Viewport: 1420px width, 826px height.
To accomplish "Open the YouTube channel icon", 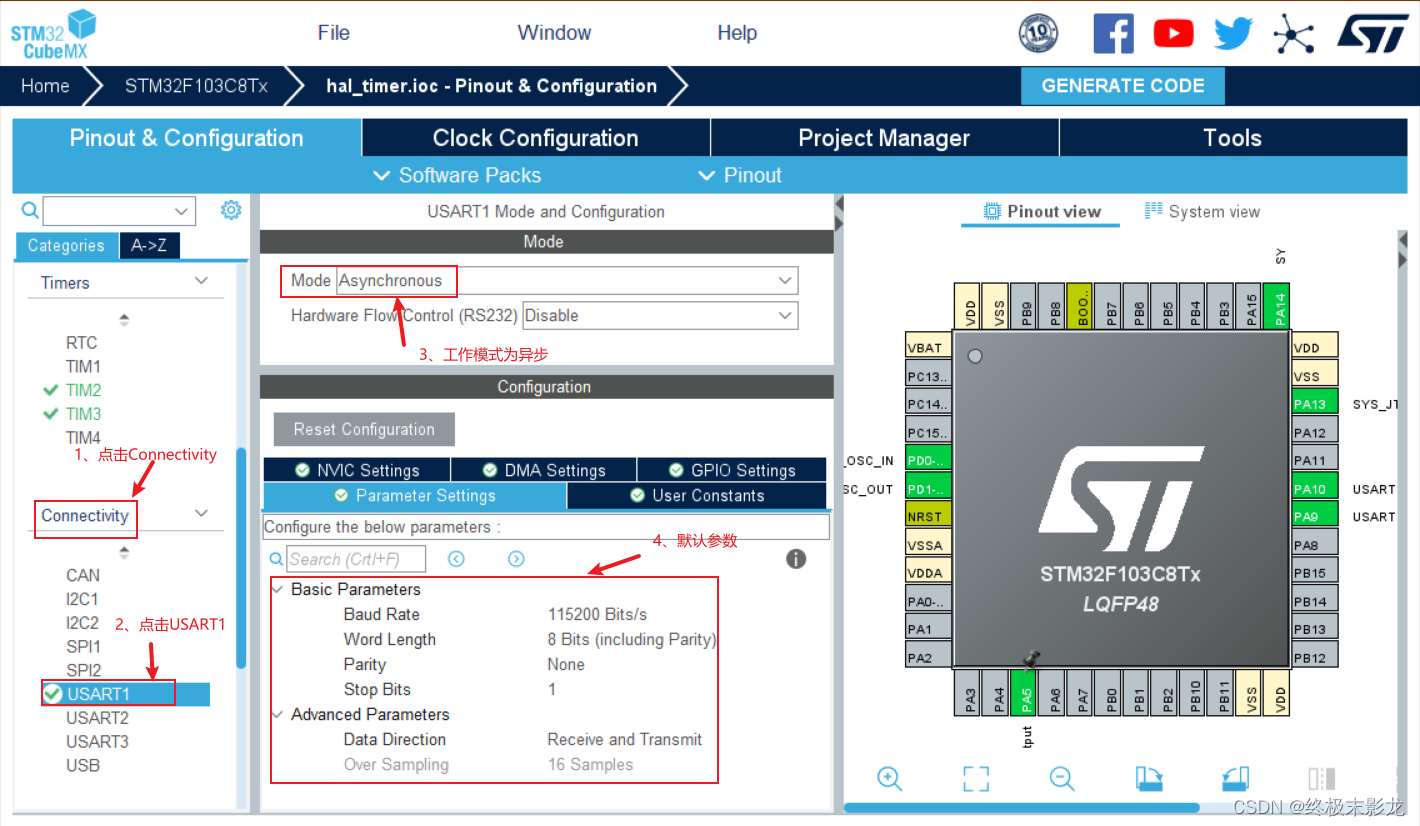I will pyautogui.click(x=1173, y=33).
